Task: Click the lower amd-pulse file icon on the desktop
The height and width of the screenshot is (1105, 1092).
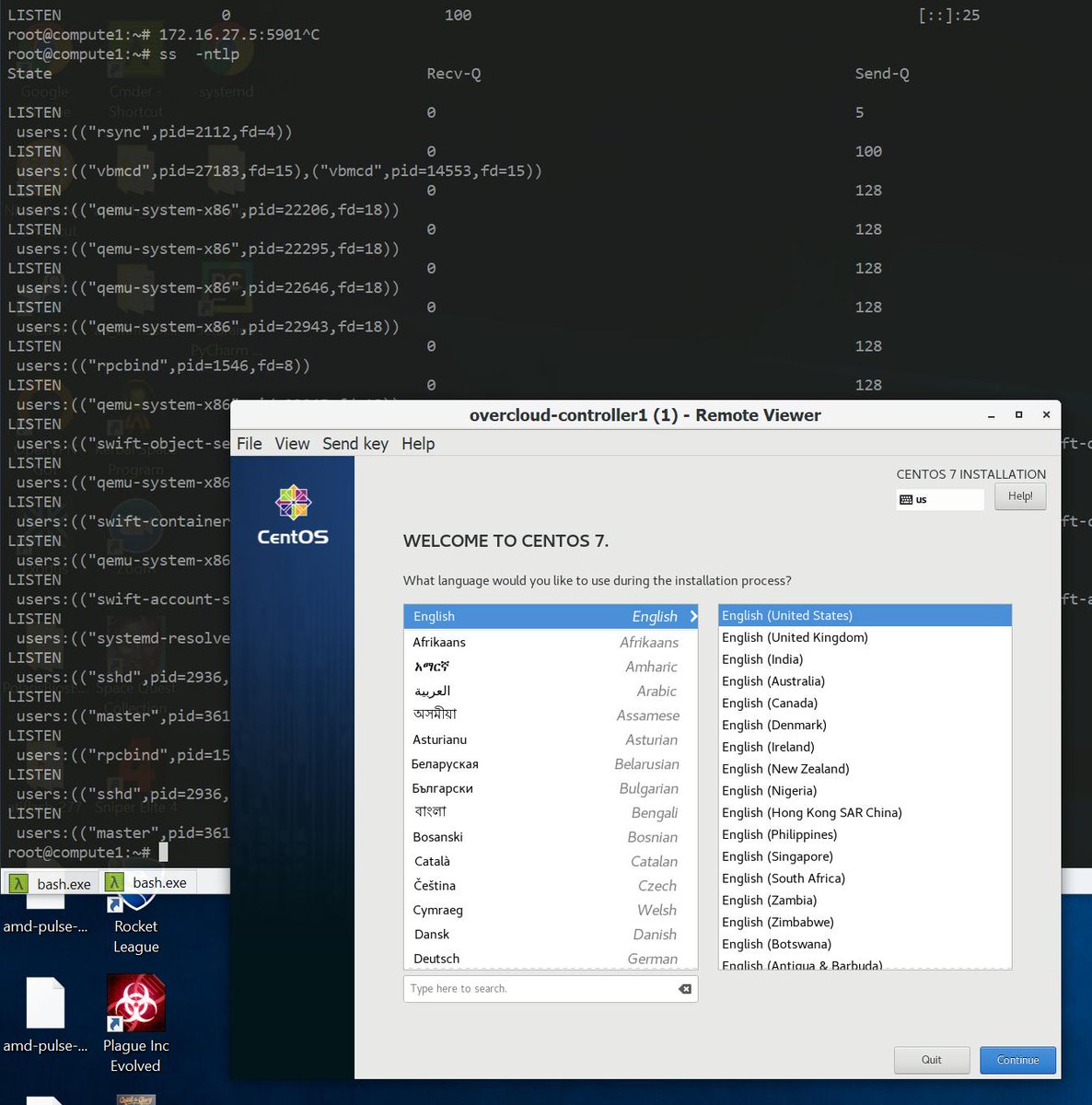Action: click(x=45, y=1003)
